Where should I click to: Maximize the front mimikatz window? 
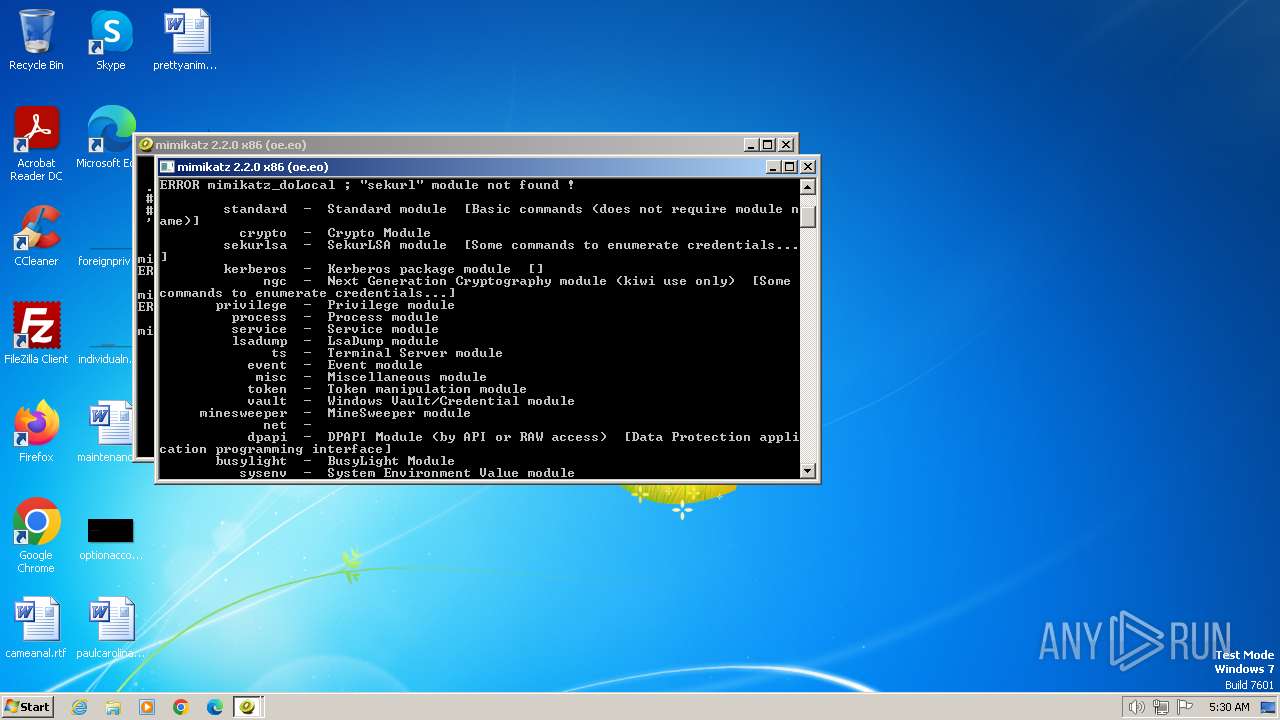790,167
